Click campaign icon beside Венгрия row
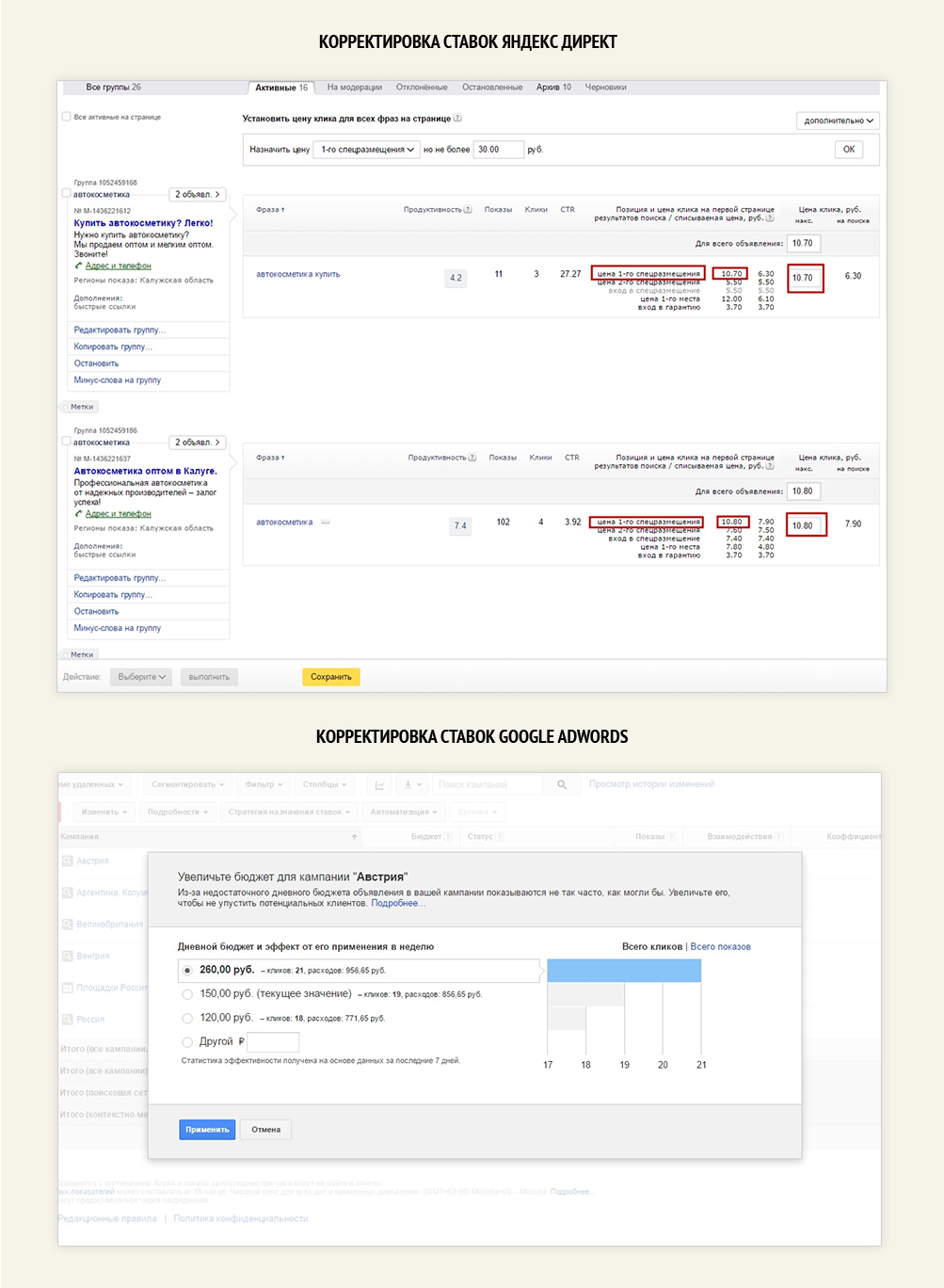The height and width of the screenshot is (1288, 944). point(68,956)
